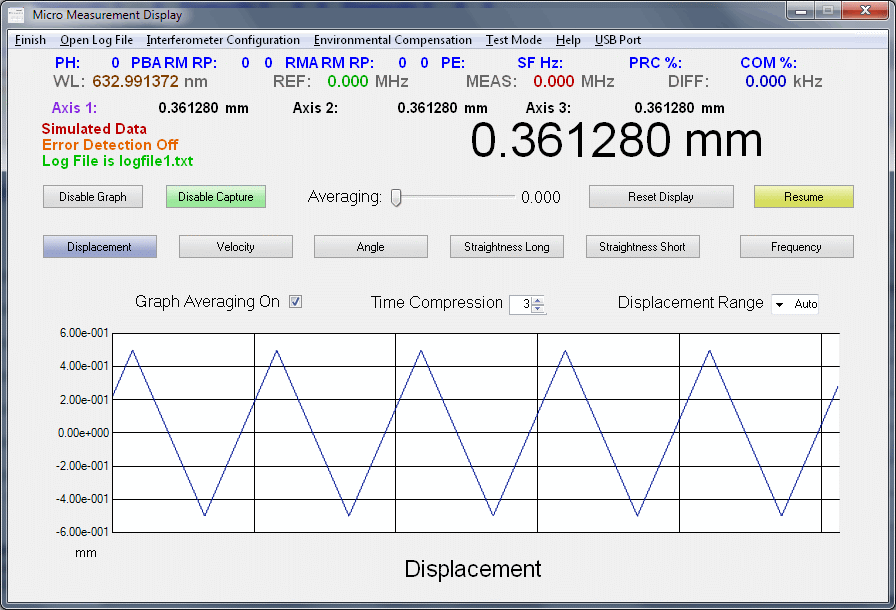Select the Velocity measurement mode
The width and height of the screenshot is (896, 610).
(235, 247)
